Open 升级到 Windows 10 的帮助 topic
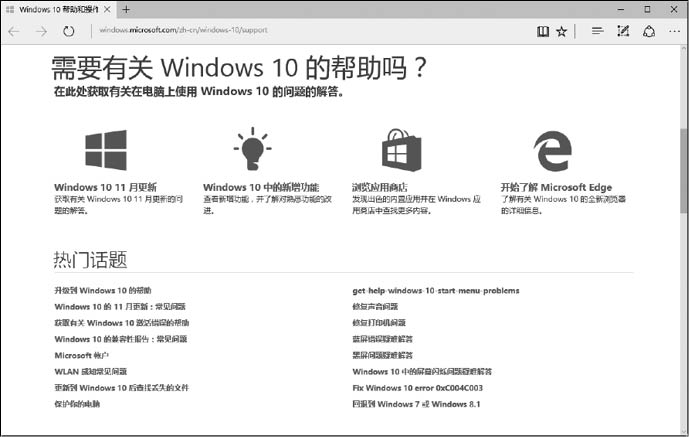The width and height of the screenshot is (689, 437). coord(103,290)
